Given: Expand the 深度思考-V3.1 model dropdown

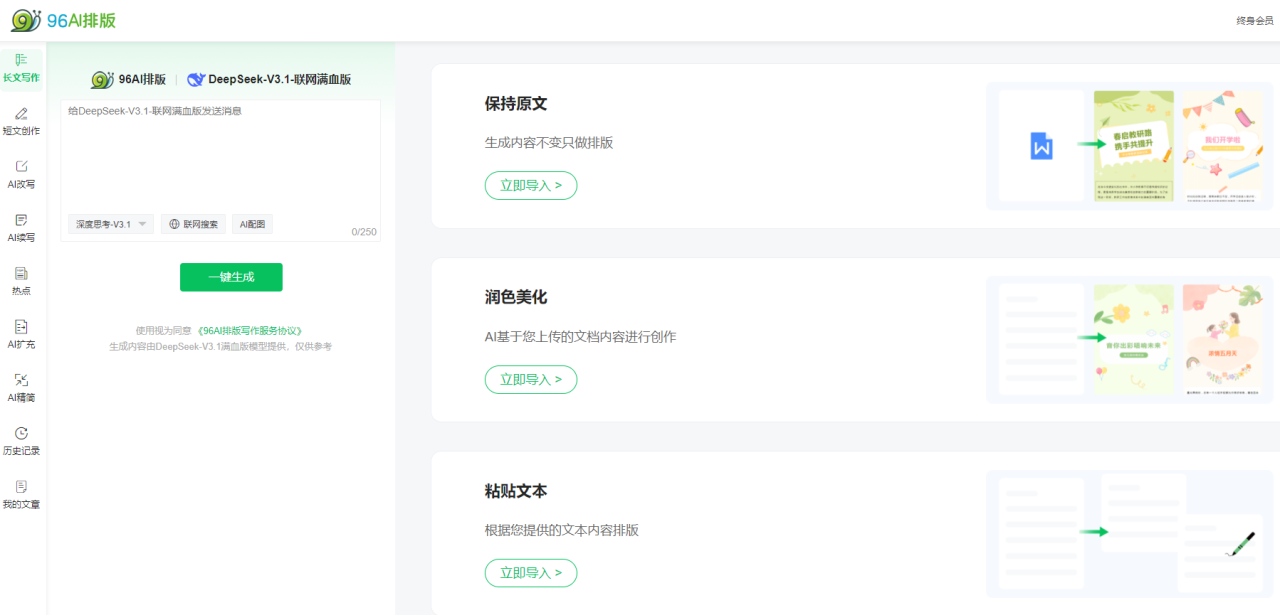Looking at the screenshot, I should pos(111,224).
